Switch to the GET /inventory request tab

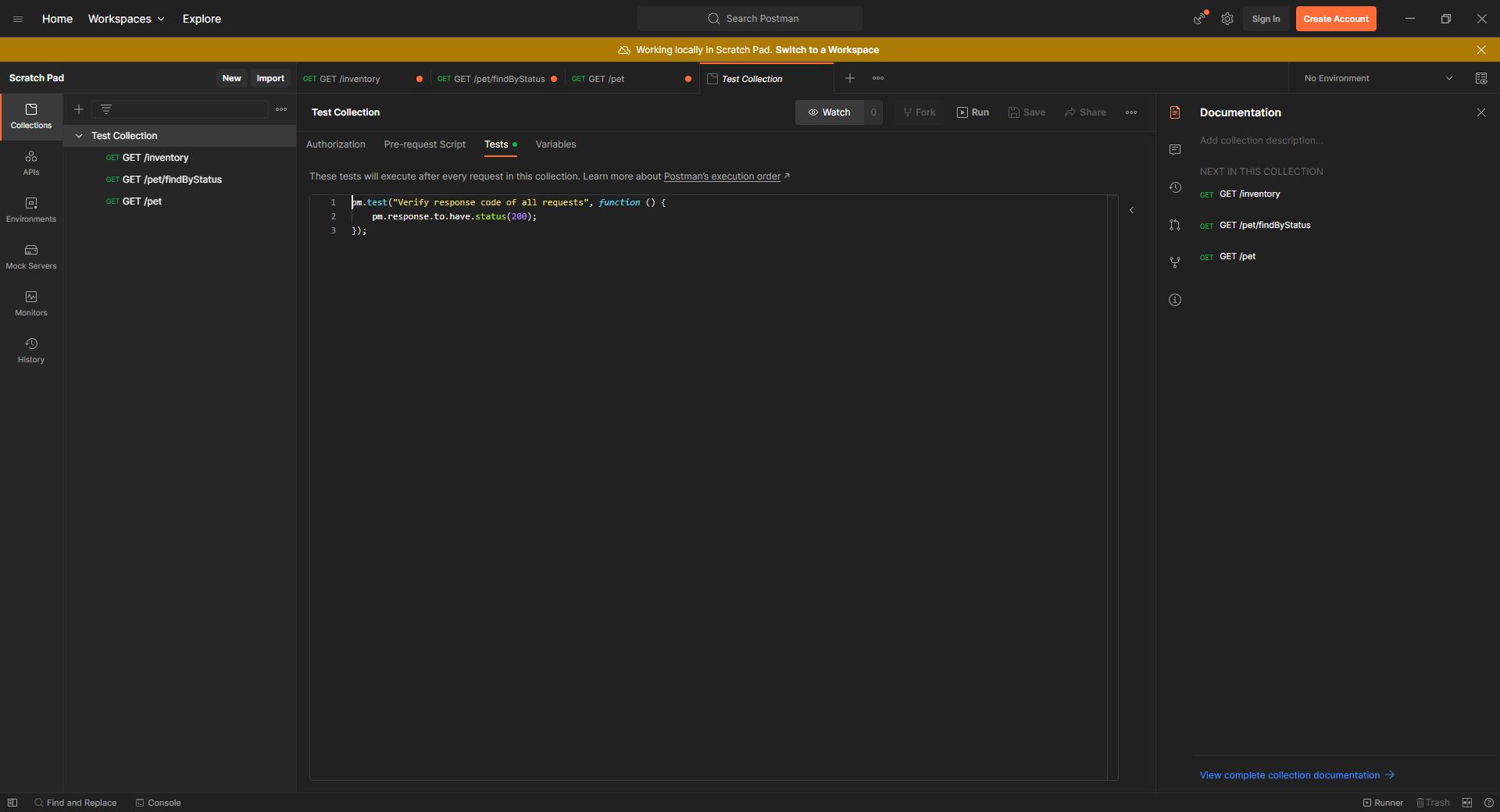point(362,79)
